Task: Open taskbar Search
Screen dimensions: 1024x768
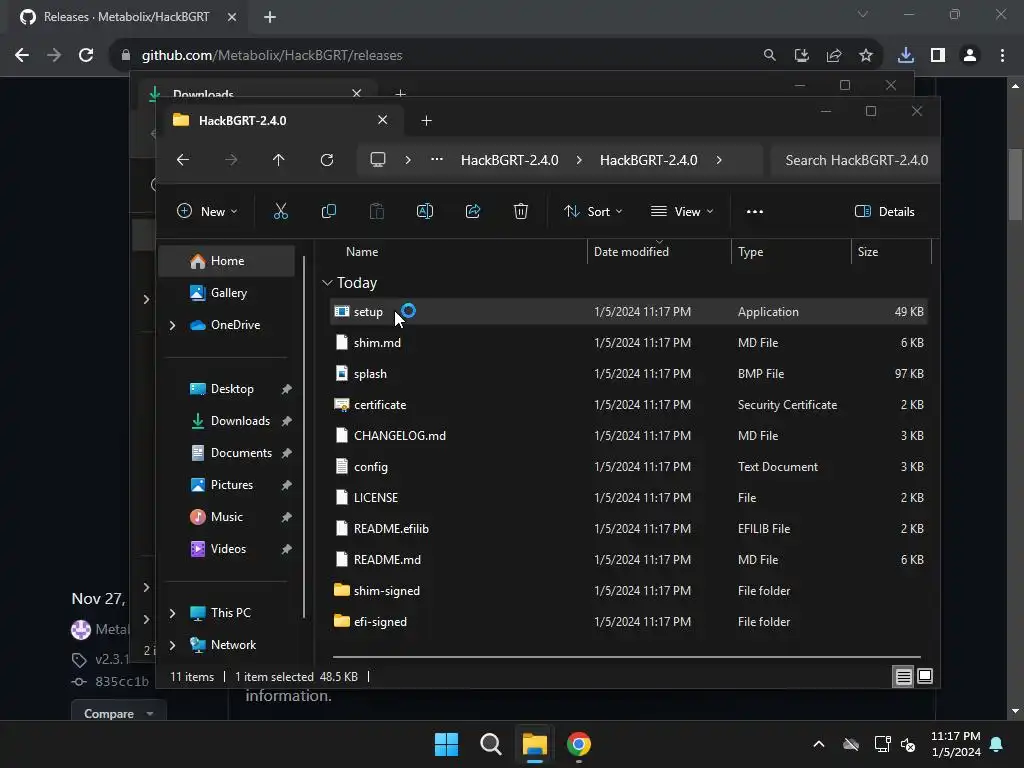Action: (x=490, y=744)
